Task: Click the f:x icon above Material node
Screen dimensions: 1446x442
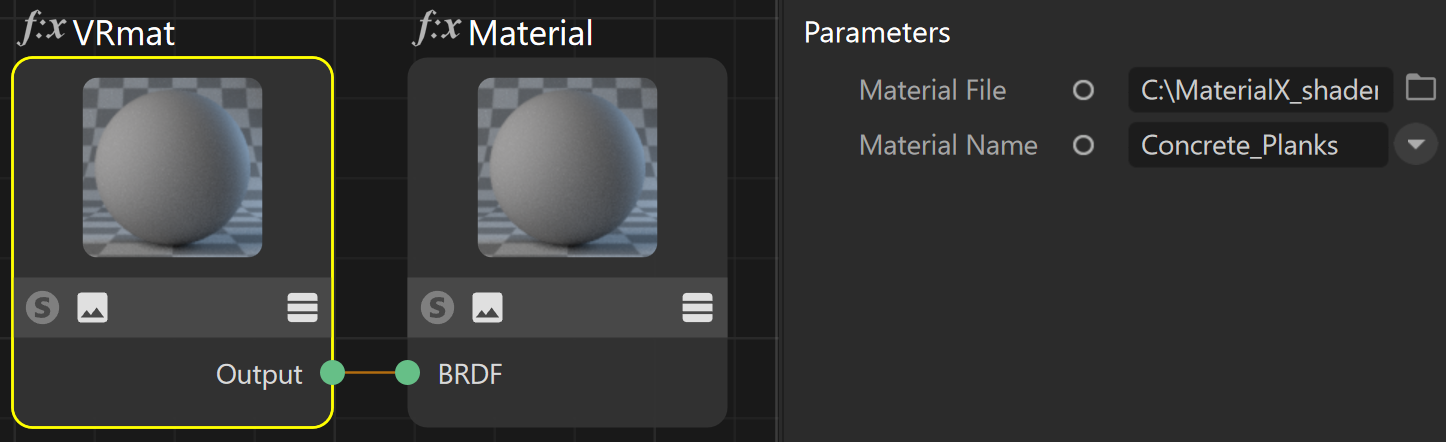Action: tap(437, 30)
